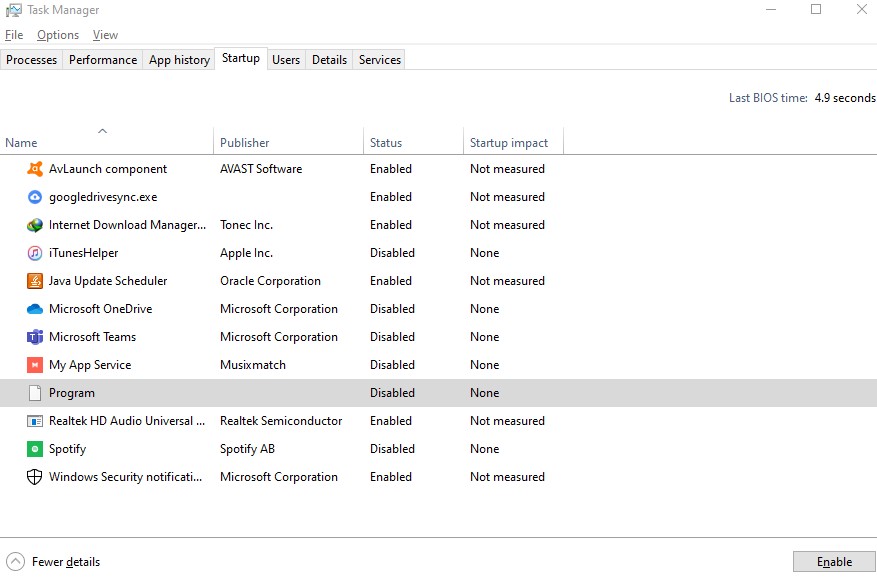Viewport: 877px width, 583px height.
Task: Sort by the Publisher column header
Action: click(x=289, y=142)
